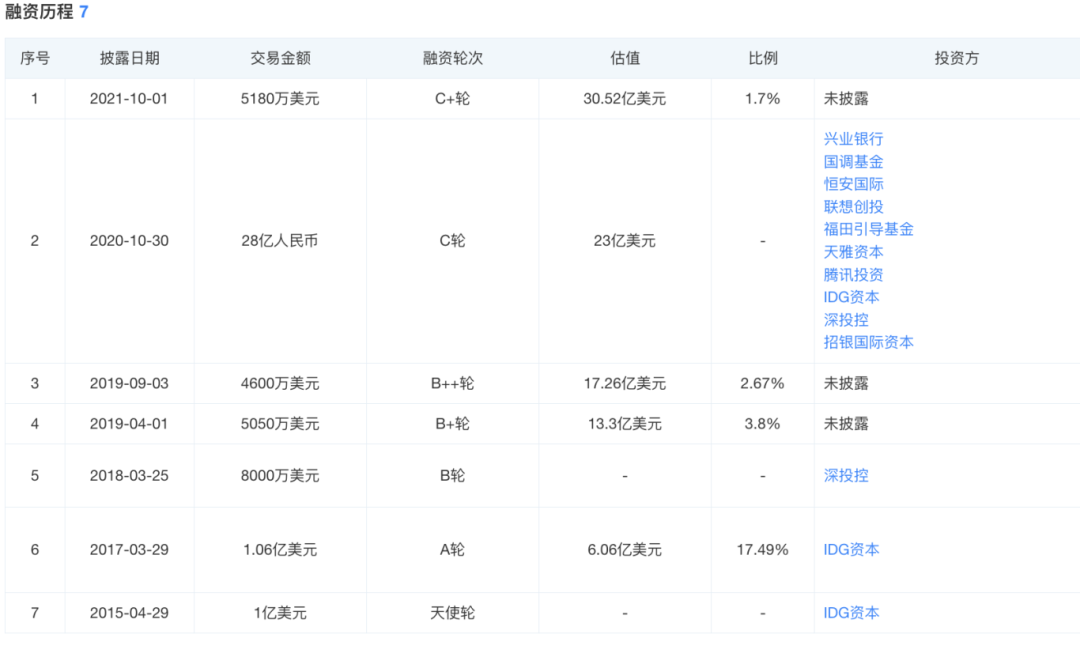Click 未披露 in the 2019-09-03 row
The image size is (1080, 657).
click(x=846, y=383)
